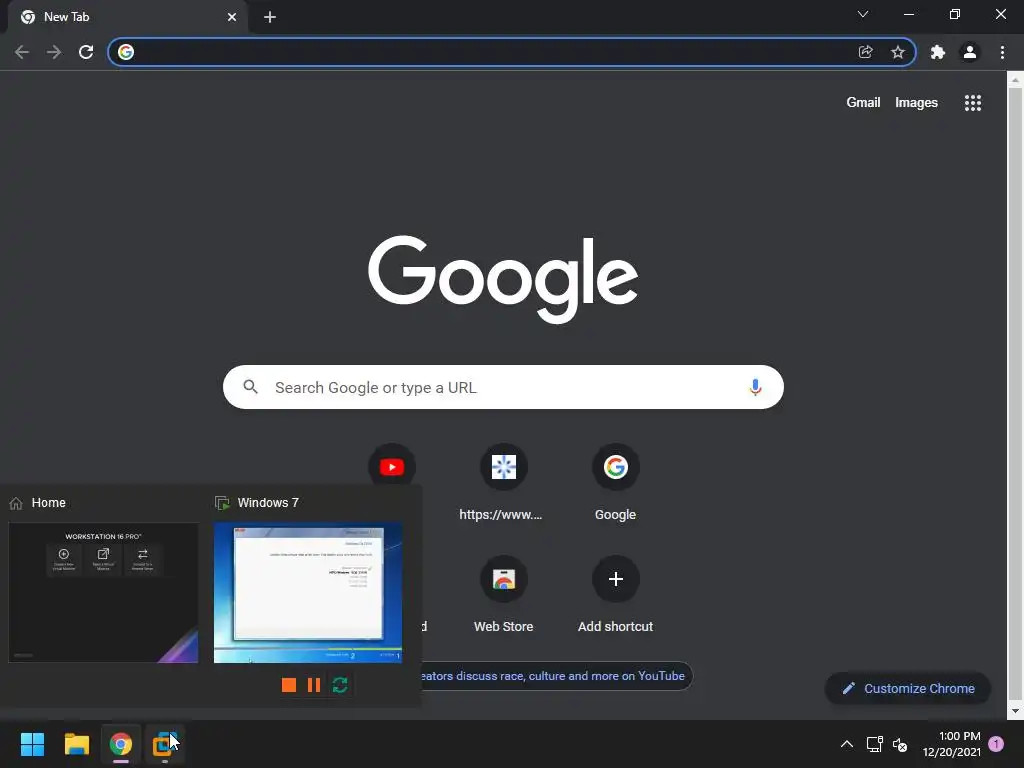Click the Google site-info icon in address bar
Image resolution: width=1024 pixels, height=768 pixels.
pyautogui.click(x=126, y=52)
